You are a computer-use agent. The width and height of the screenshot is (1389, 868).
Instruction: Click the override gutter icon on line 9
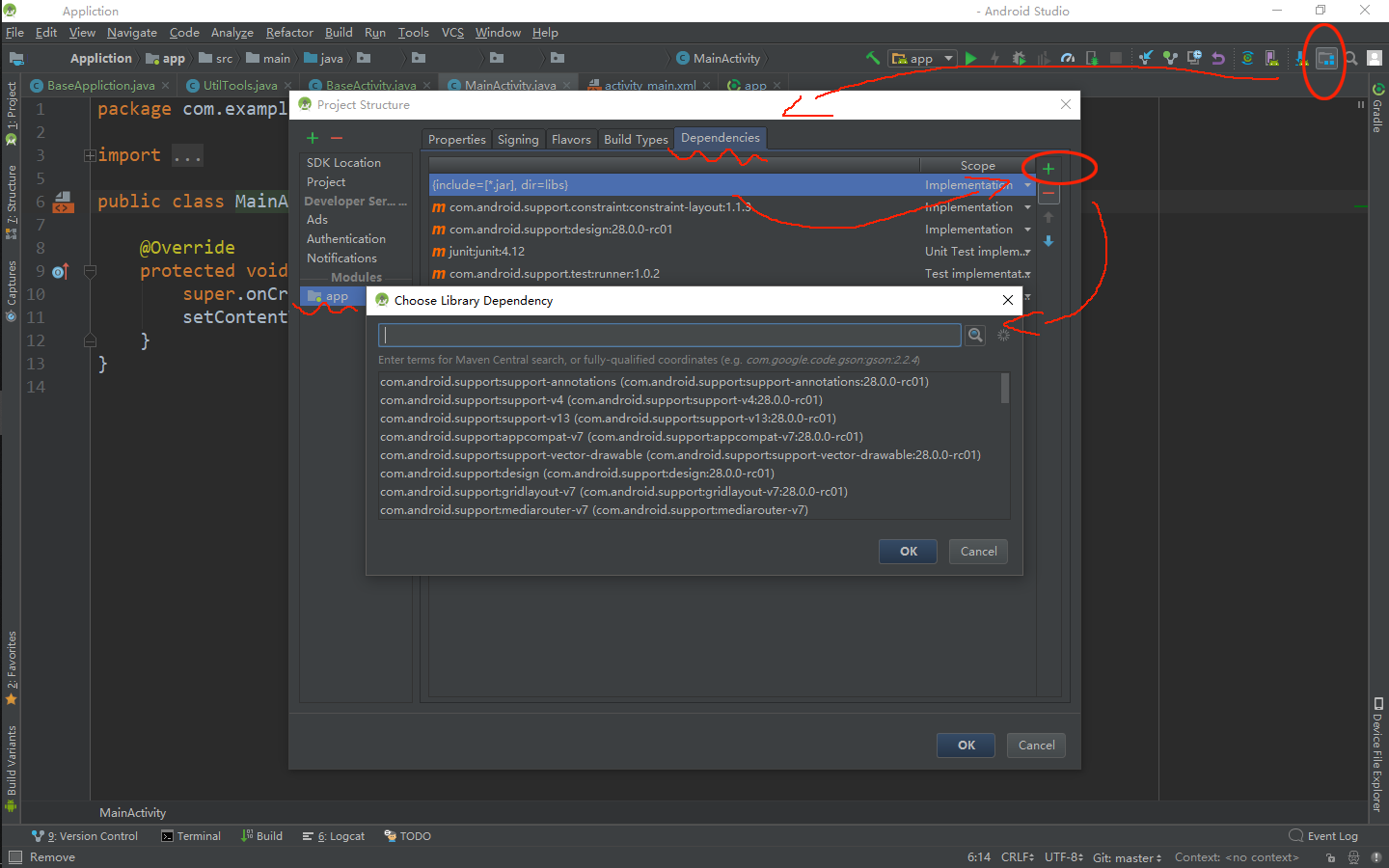pos(61,272)
